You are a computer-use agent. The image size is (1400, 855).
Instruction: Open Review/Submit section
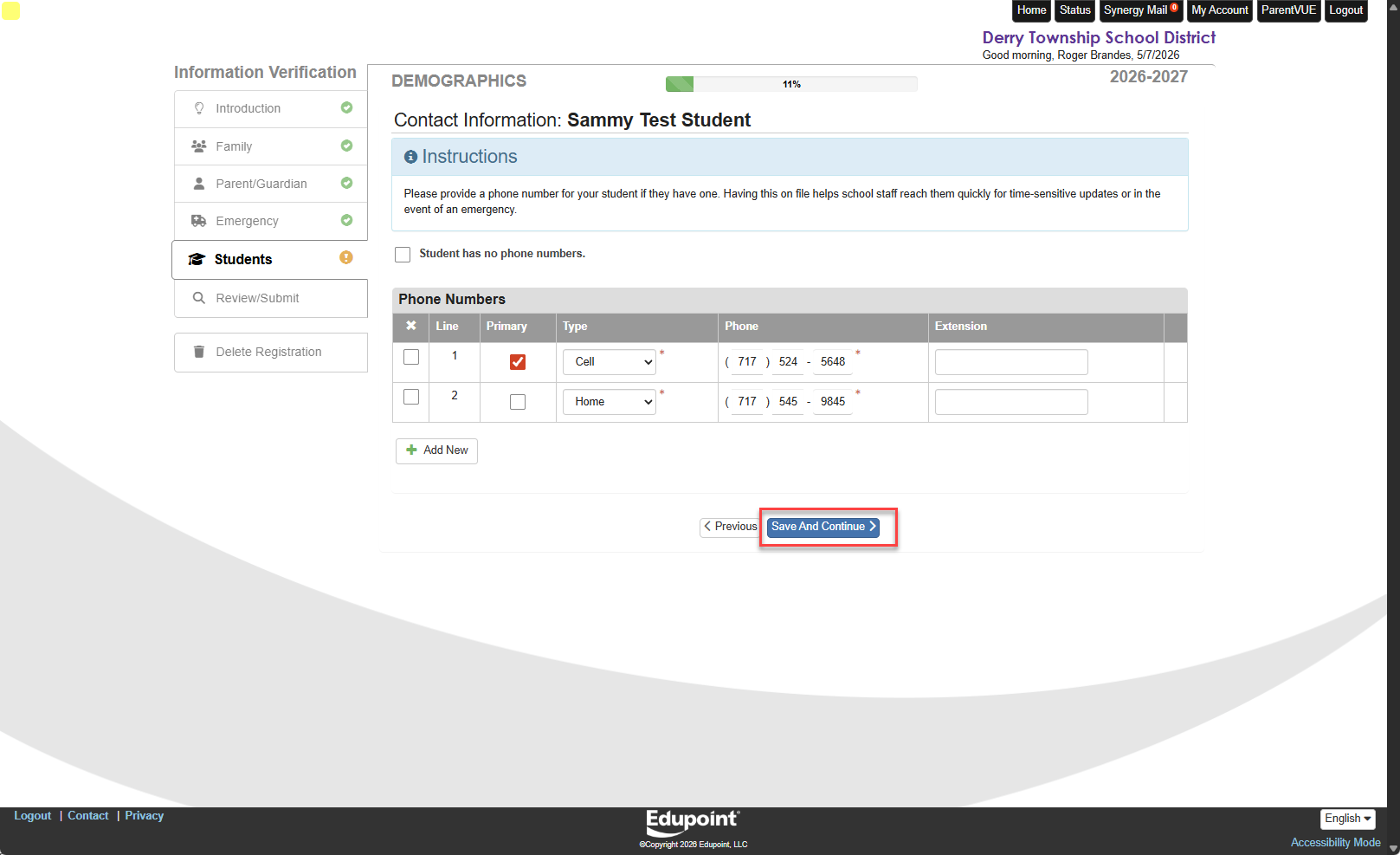(x=271, y=298)
